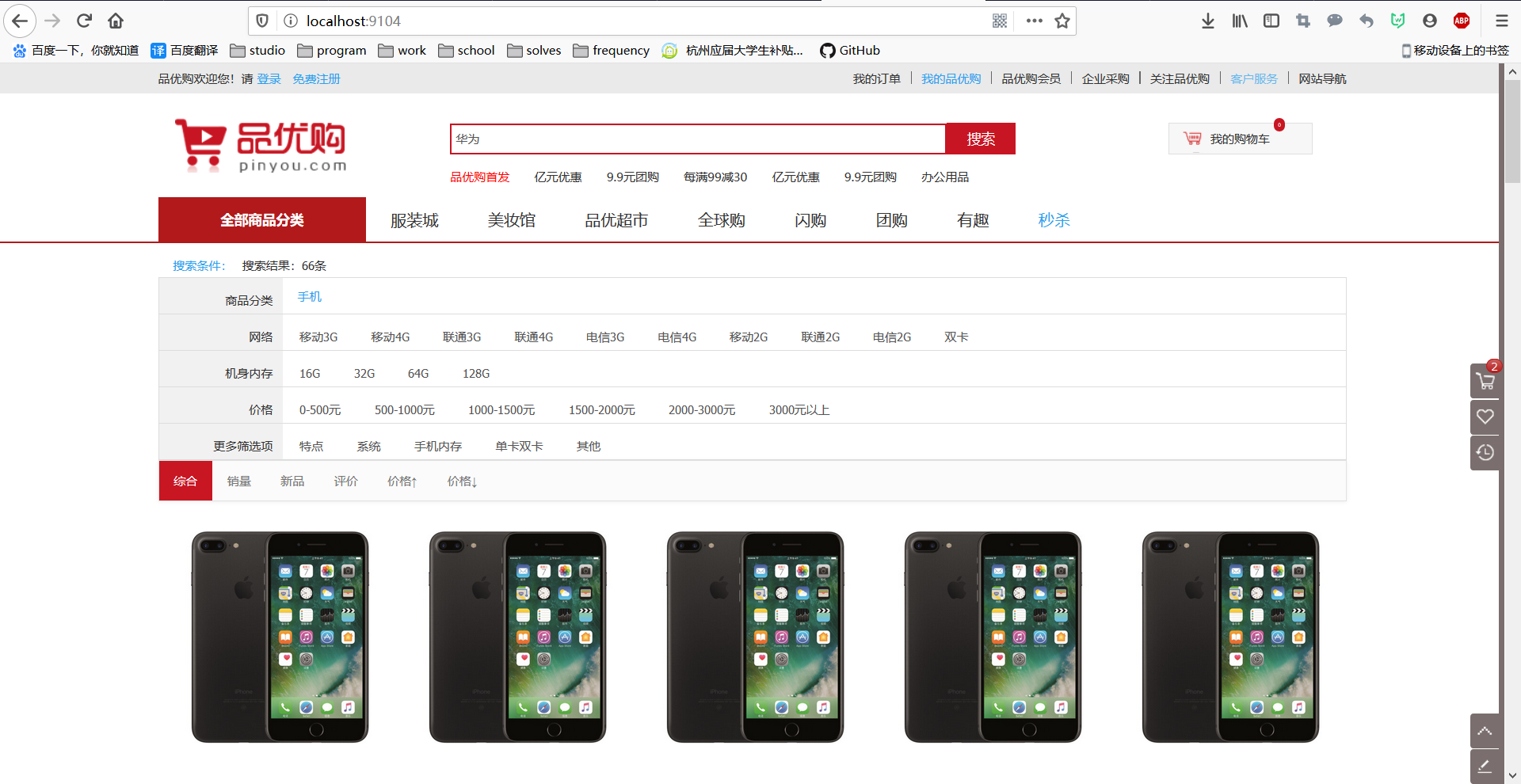Expand the 移动设备上的书签 folder
The image size is (1521, 784).
click(x=1455, y=51)
